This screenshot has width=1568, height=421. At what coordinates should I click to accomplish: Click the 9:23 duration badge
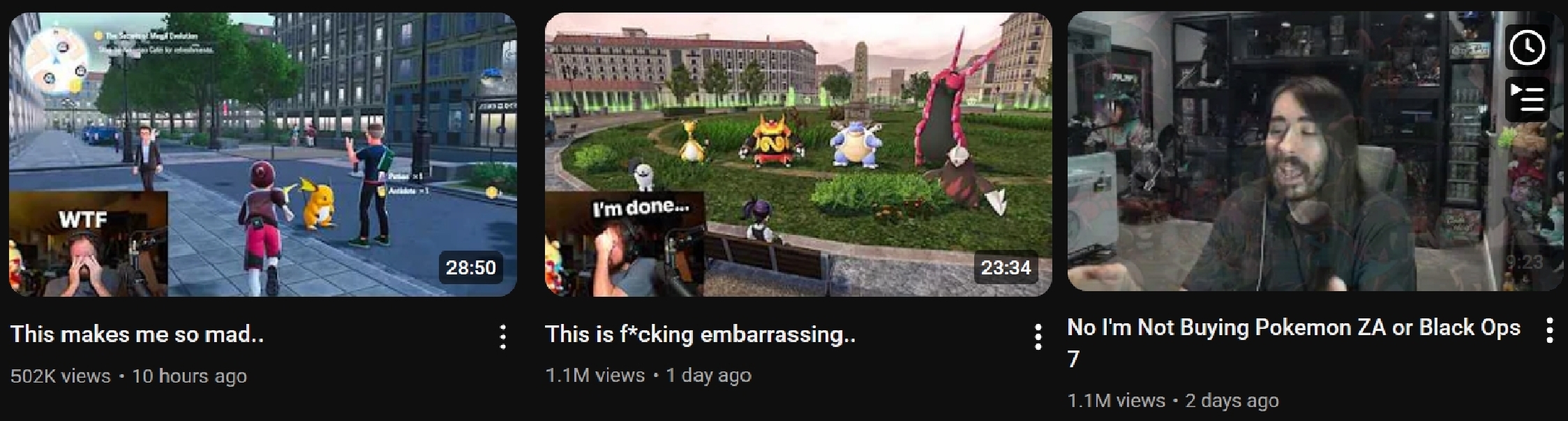[1523, 263]
